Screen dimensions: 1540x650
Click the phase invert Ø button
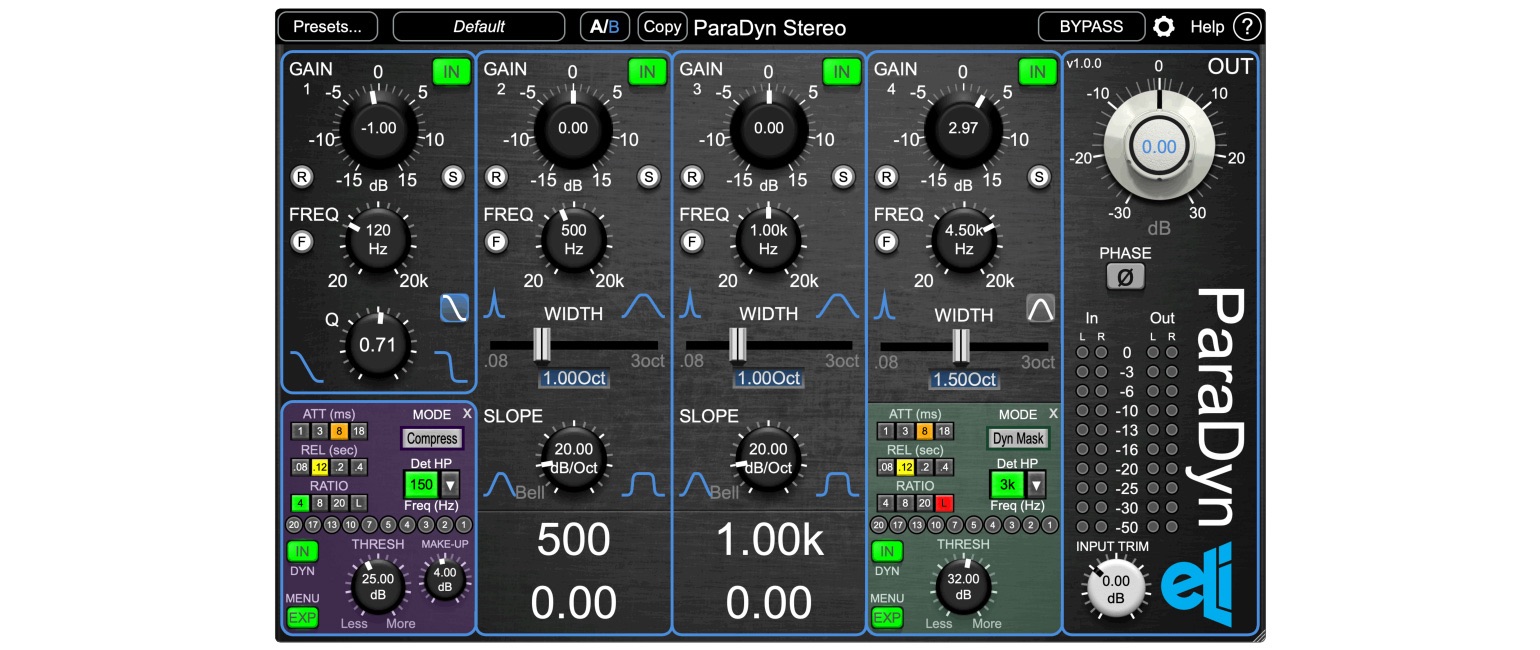click(x=1125, y=277)
